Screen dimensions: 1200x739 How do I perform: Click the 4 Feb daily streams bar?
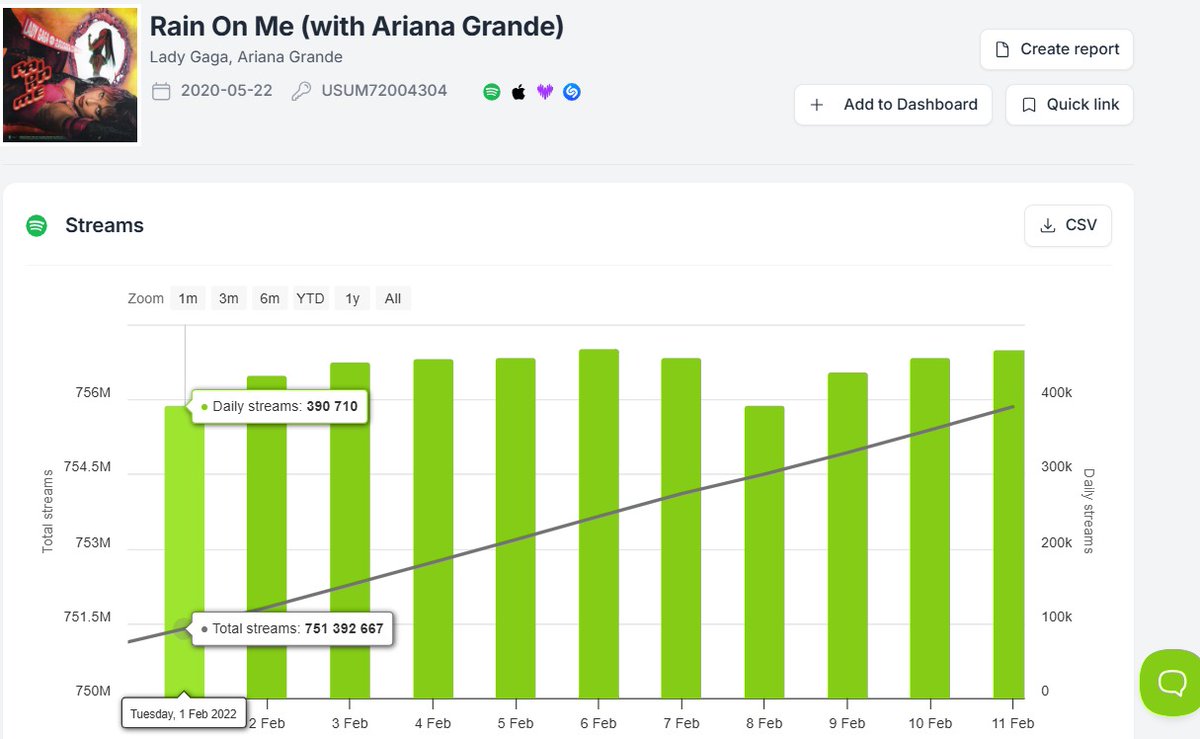pyautogui.click(x=433, y=529)
